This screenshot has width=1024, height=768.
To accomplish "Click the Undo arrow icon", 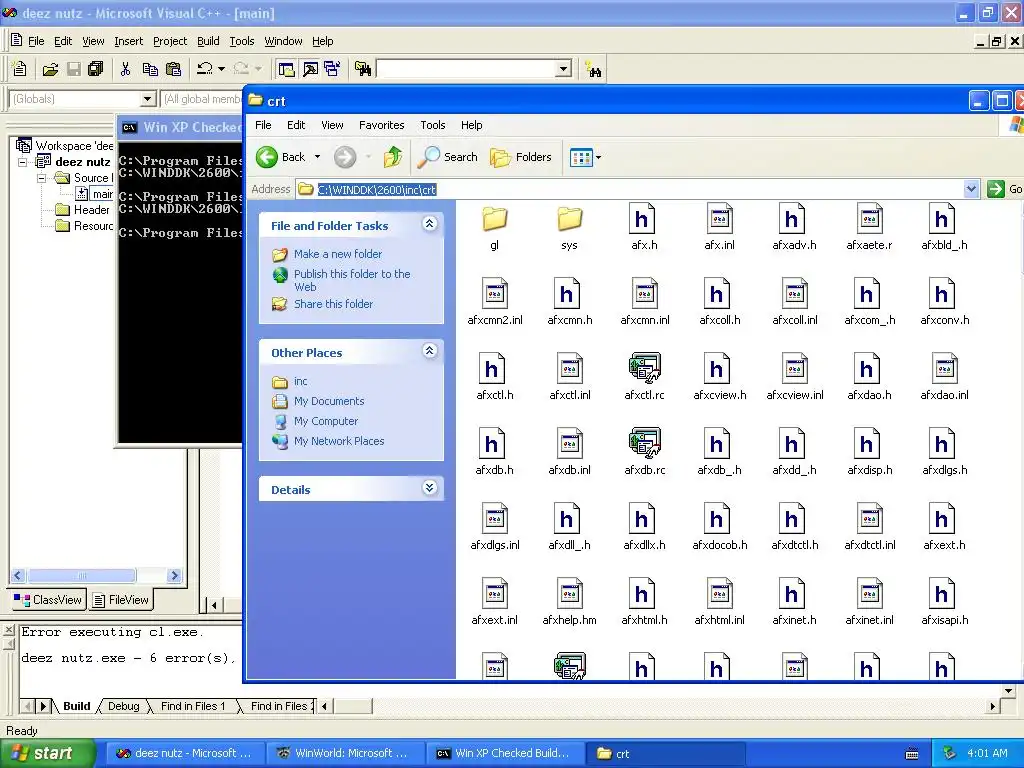I will tap(205, 69).
